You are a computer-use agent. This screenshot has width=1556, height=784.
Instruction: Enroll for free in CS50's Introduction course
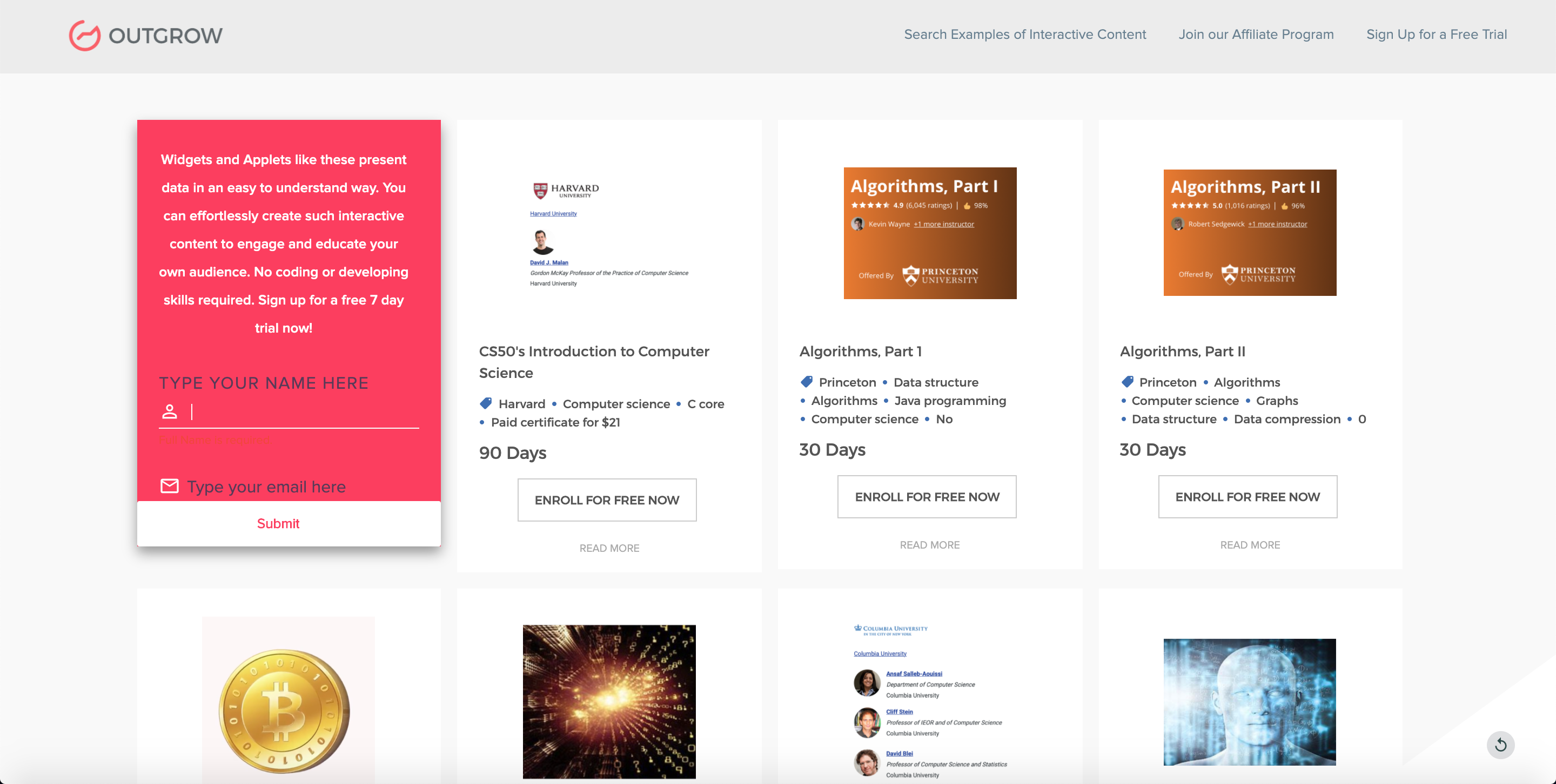pyautogui.click(x=606, y=500)
